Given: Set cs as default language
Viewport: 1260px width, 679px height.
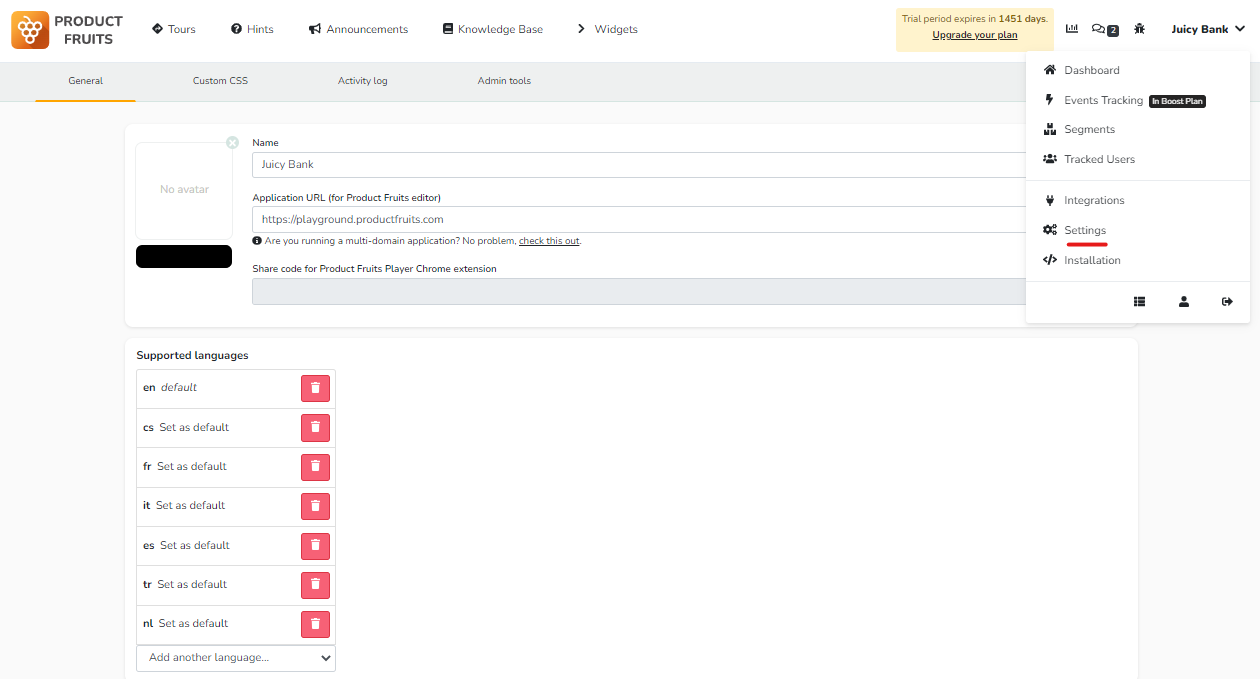Looking at the screenshot, I should (194, 427).
